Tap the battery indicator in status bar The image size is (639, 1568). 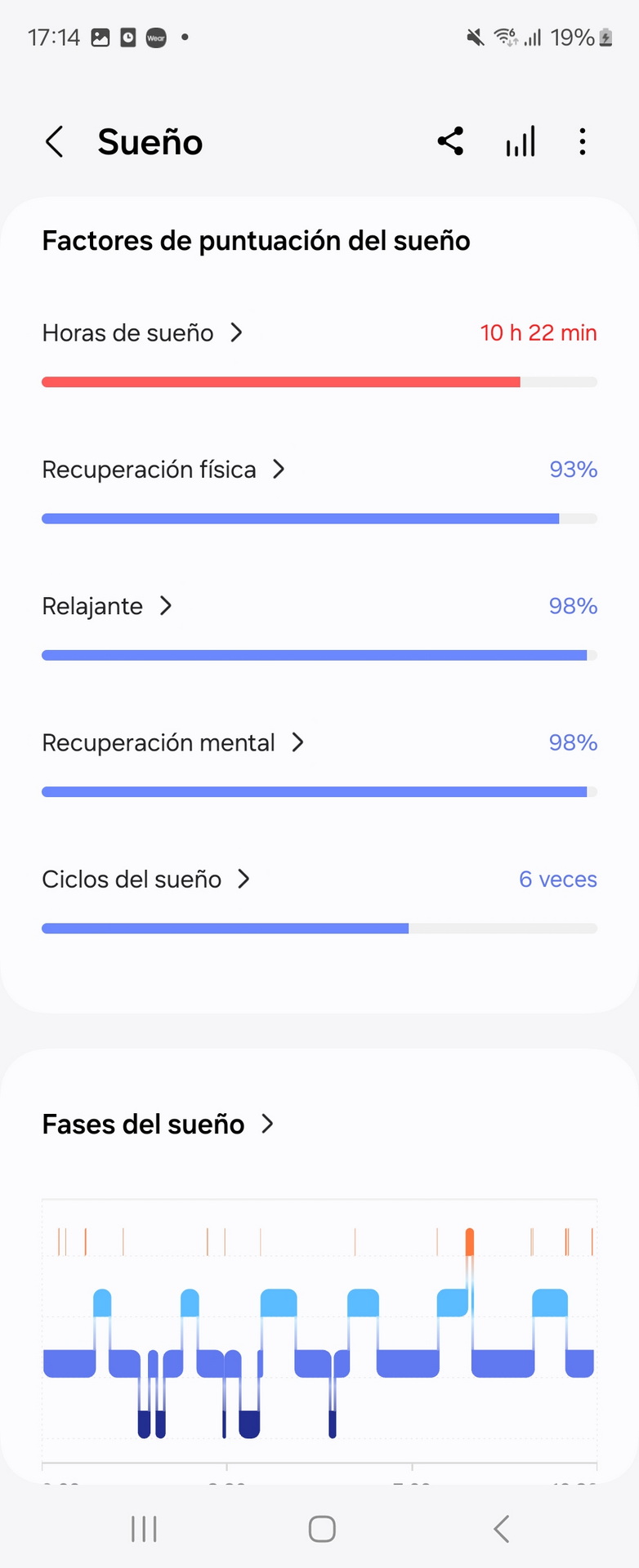pos(605,38)
